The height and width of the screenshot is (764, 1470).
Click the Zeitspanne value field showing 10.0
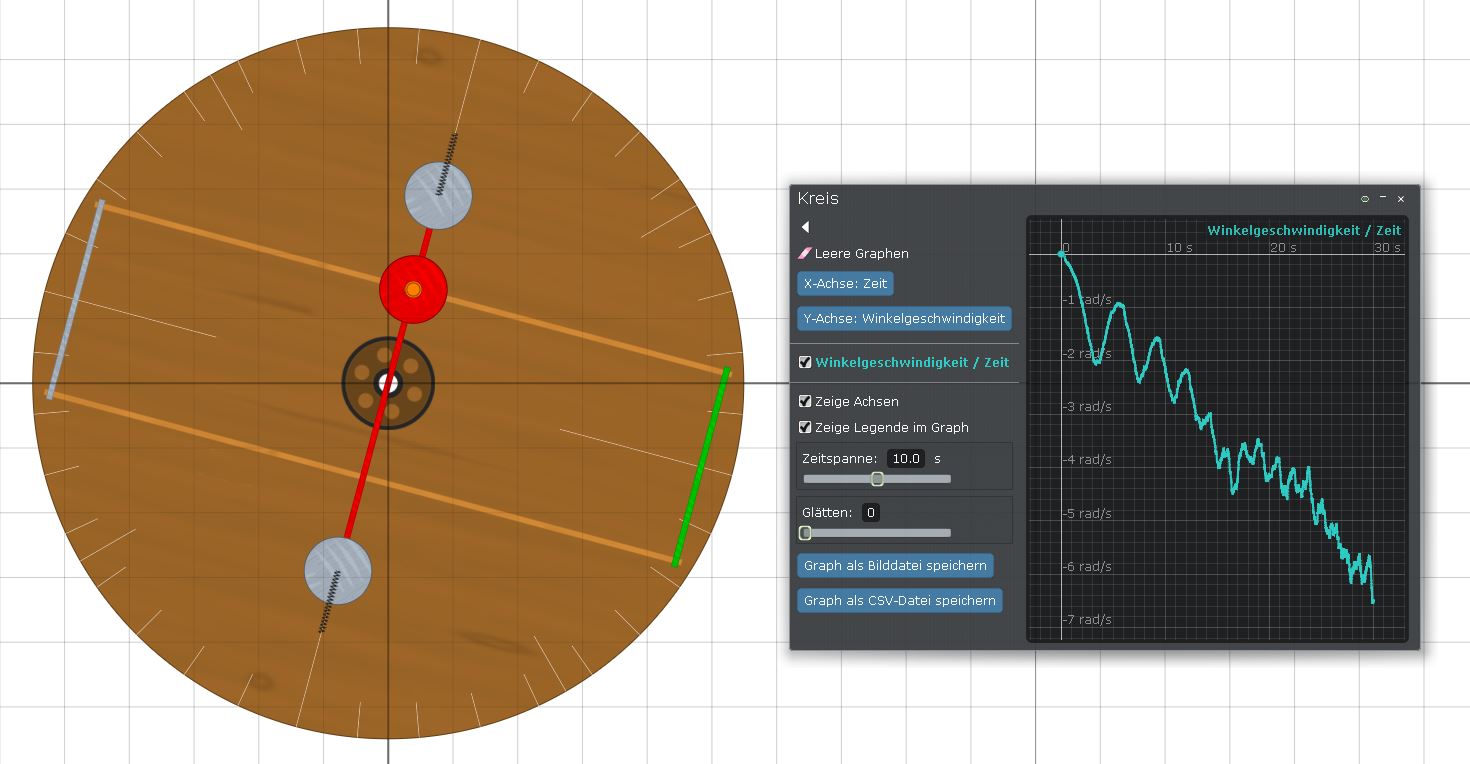coord(906,459)
